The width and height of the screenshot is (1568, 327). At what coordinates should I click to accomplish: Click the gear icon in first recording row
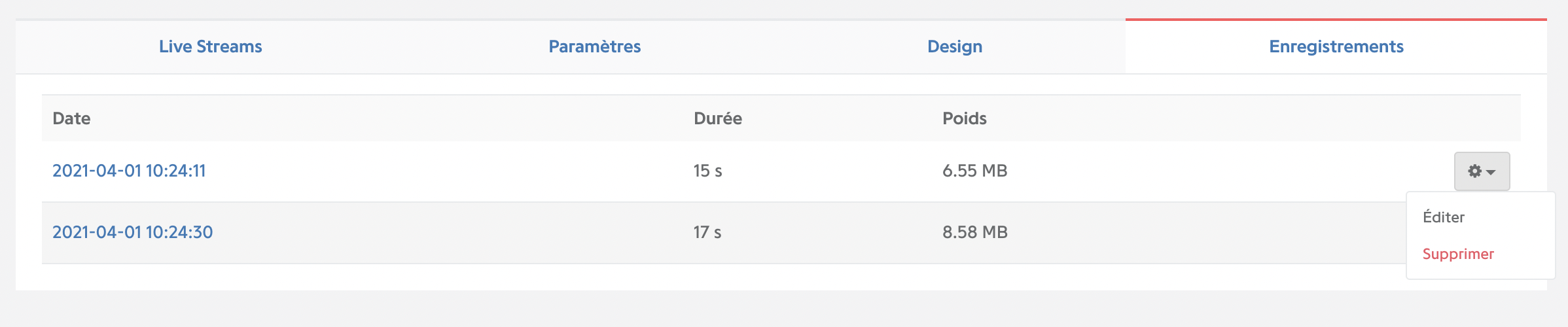tap(1474, 171)
